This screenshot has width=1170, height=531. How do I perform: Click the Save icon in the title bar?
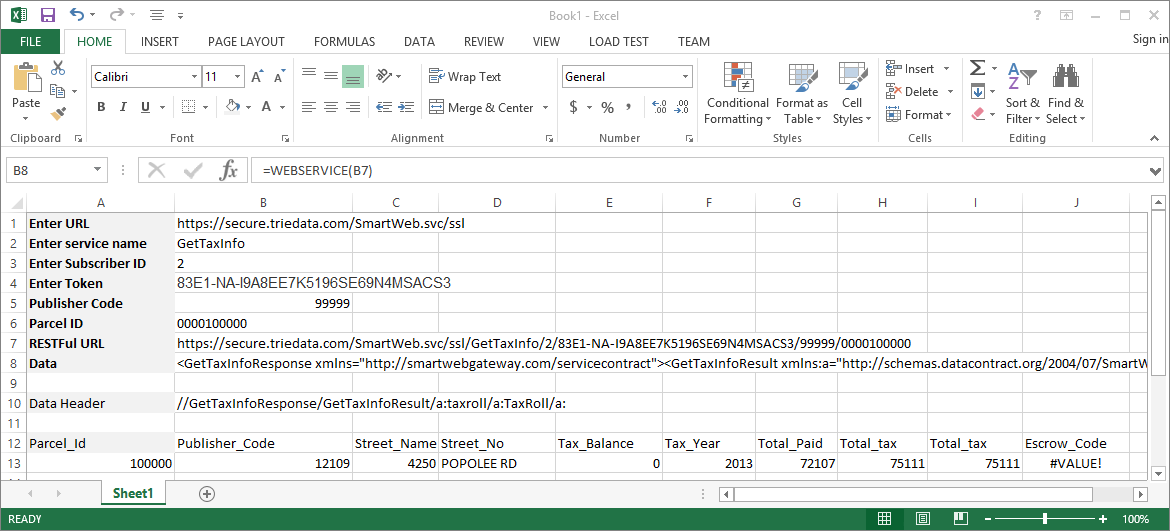tap(48, 15)
